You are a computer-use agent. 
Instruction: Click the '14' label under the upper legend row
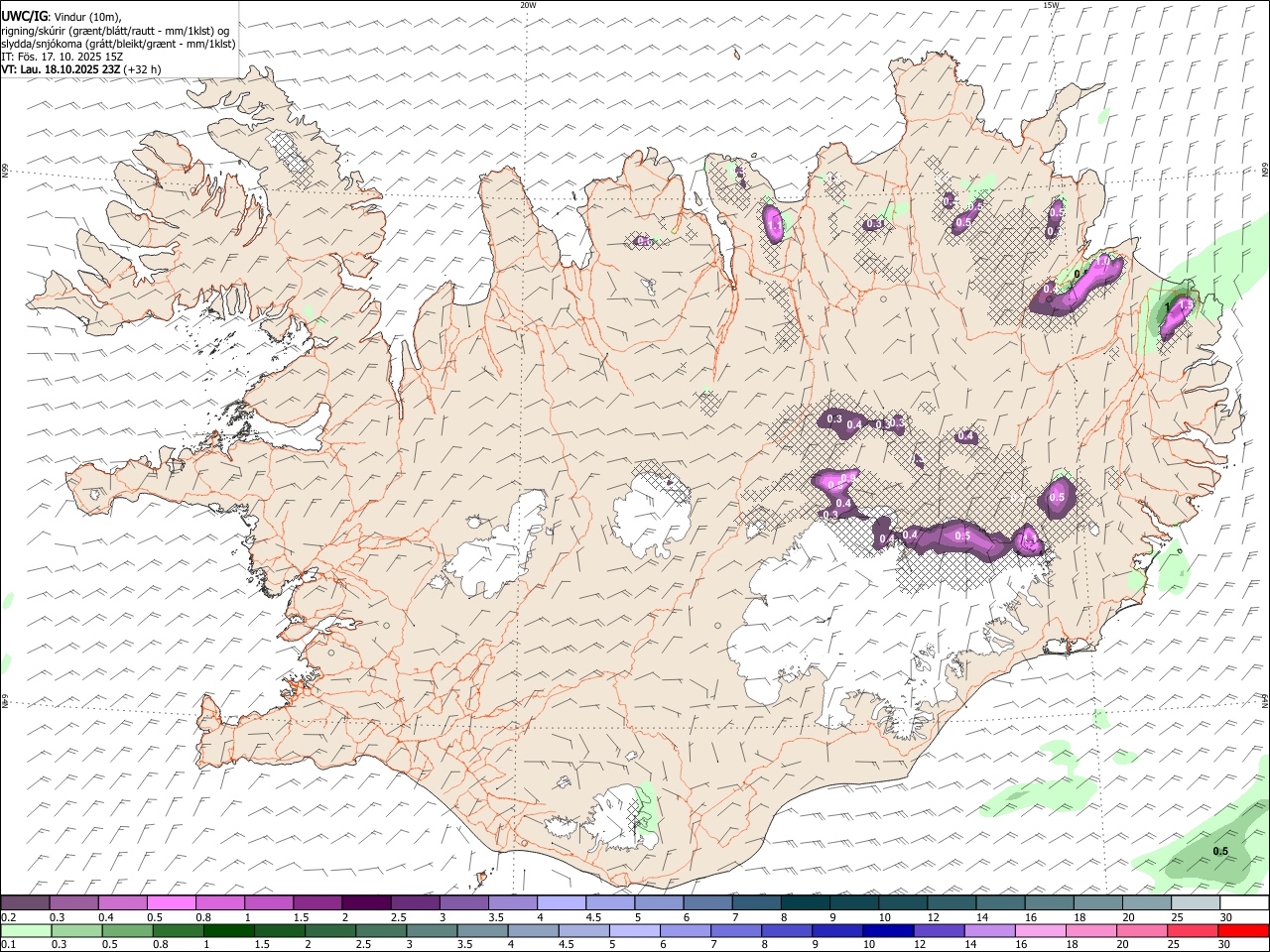pos(982,917)
